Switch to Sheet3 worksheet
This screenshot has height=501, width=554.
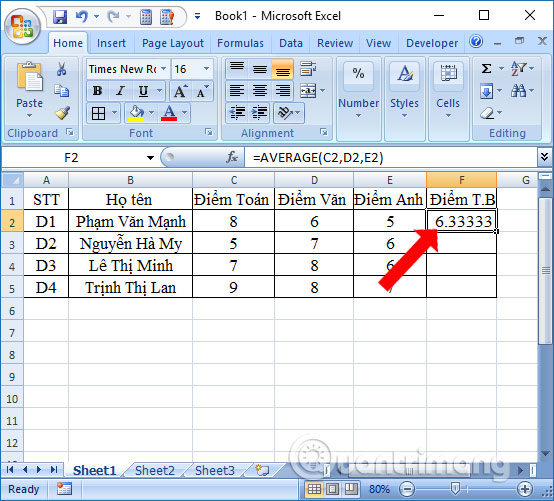[x=215, y=470]
